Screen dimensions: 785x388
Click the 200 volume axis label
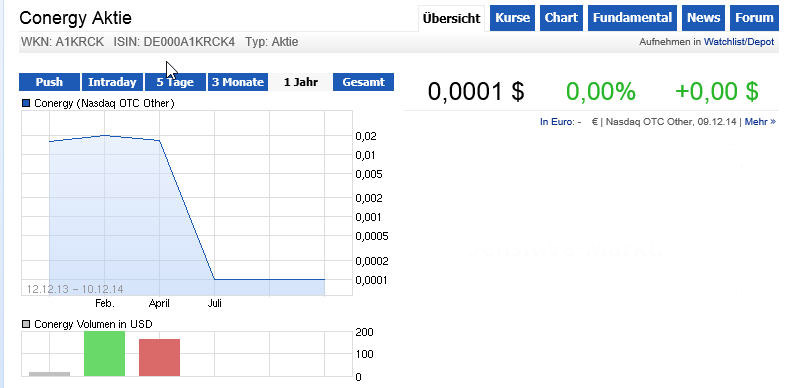coord(364,332)
